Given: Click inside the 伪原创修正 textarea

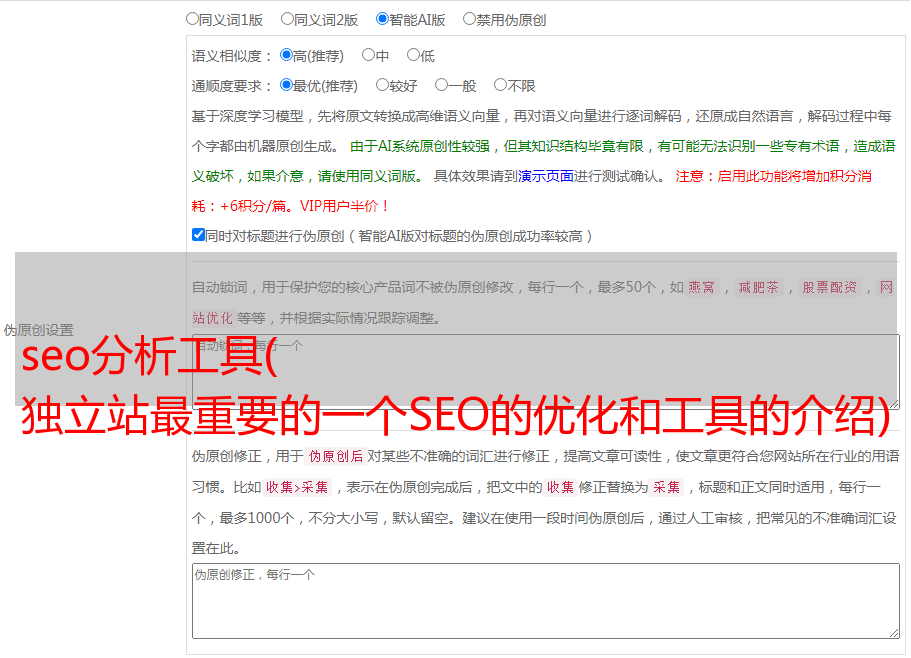Looking at the screenshot, I should (x=546, y=601).
